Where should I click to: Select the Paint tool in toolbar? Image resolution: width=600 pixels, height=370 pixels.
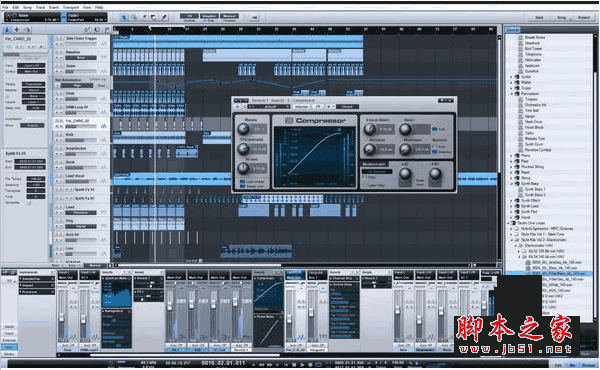click(164, 17)
